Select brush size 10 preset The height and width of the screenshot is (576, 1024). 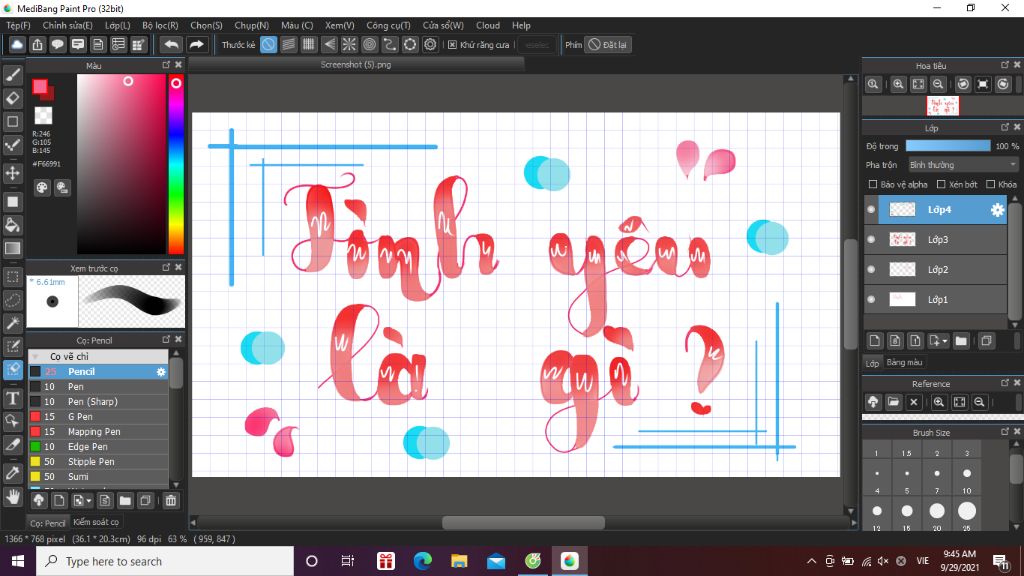[x=967, y=479]
